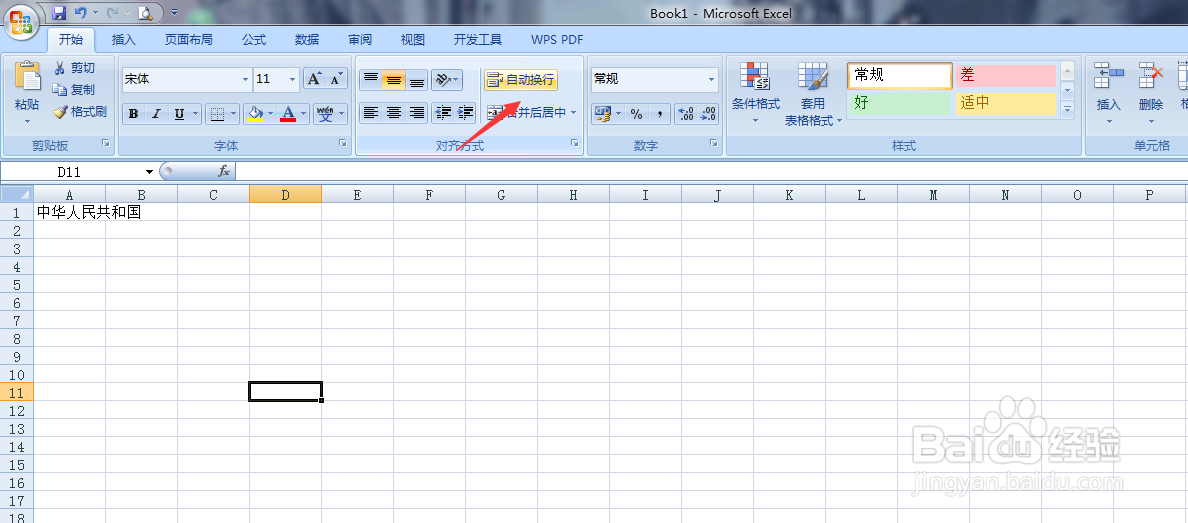Copy selection using the 复制 button
Screen dimensions: 1188x523
(x=74, y=89)
